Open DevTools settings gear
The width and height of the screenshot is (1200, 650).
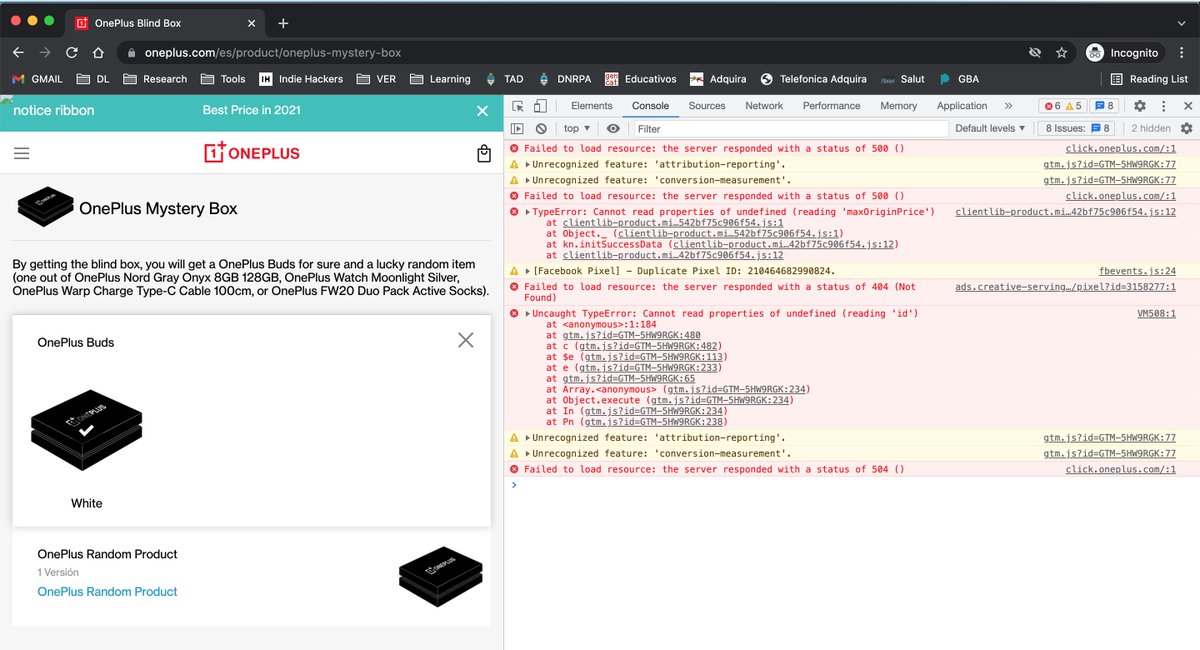[x=1139, y=105]
